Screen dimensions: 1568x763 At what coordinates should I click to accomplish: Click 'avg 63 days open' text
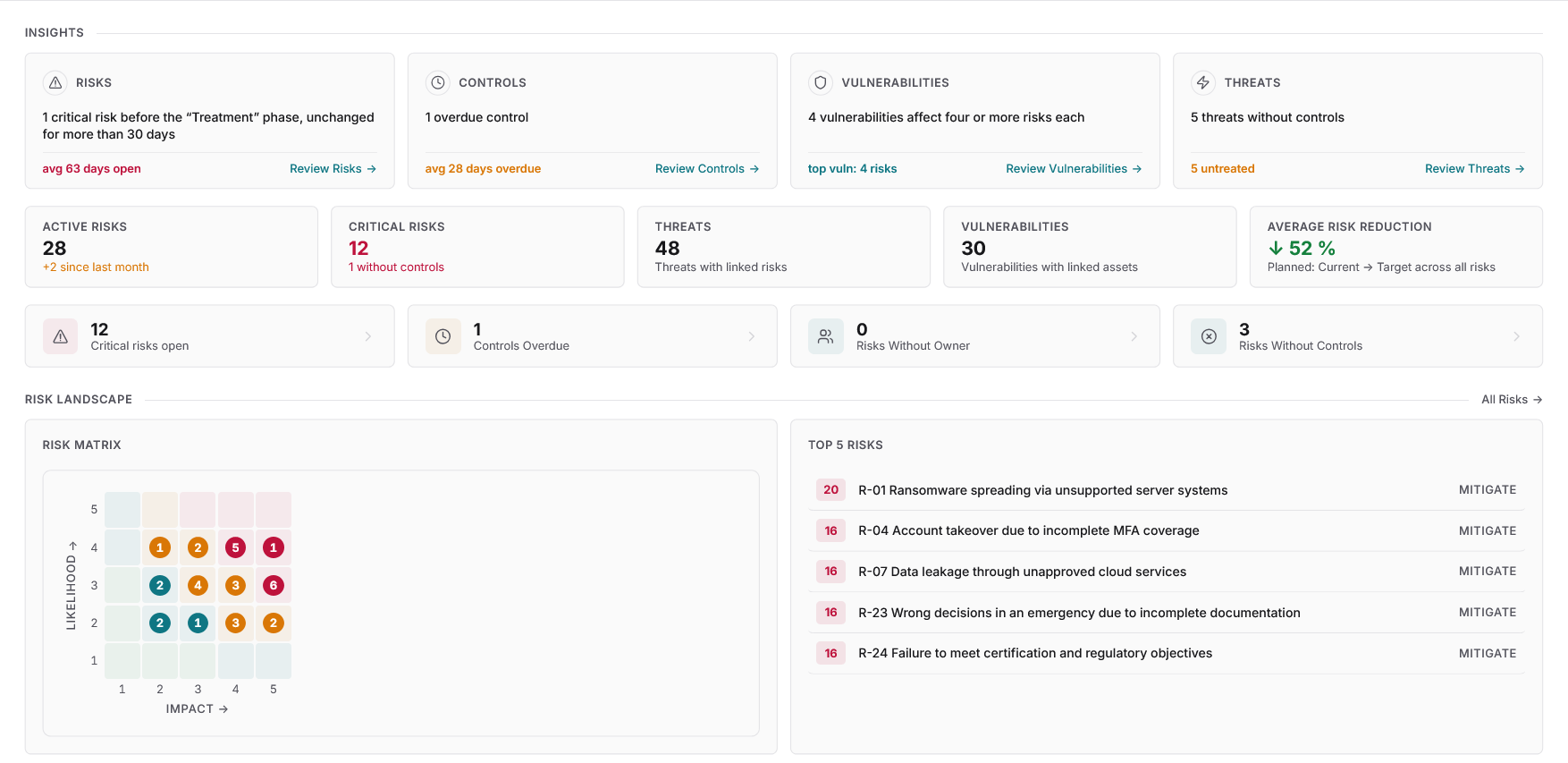tap(92, 168)
